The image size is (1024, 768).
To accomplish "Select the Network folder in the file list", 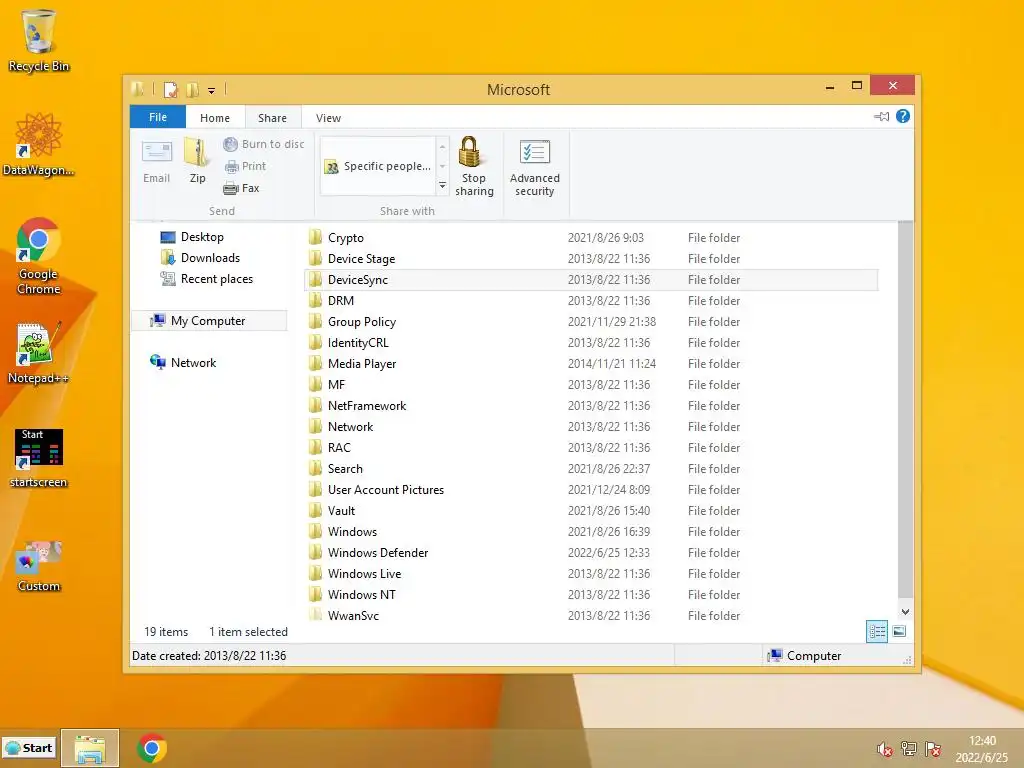I will coord(591,426).
